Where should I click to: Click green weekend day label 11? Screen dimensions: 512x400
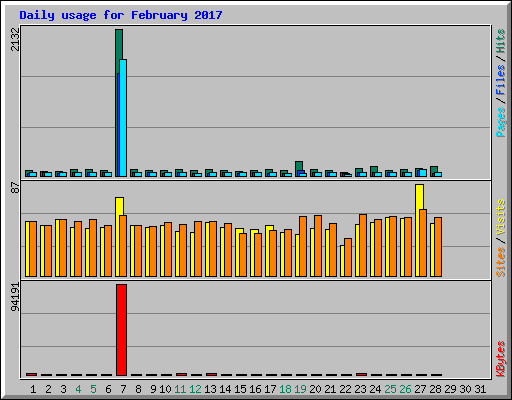[x=180, y=389]
